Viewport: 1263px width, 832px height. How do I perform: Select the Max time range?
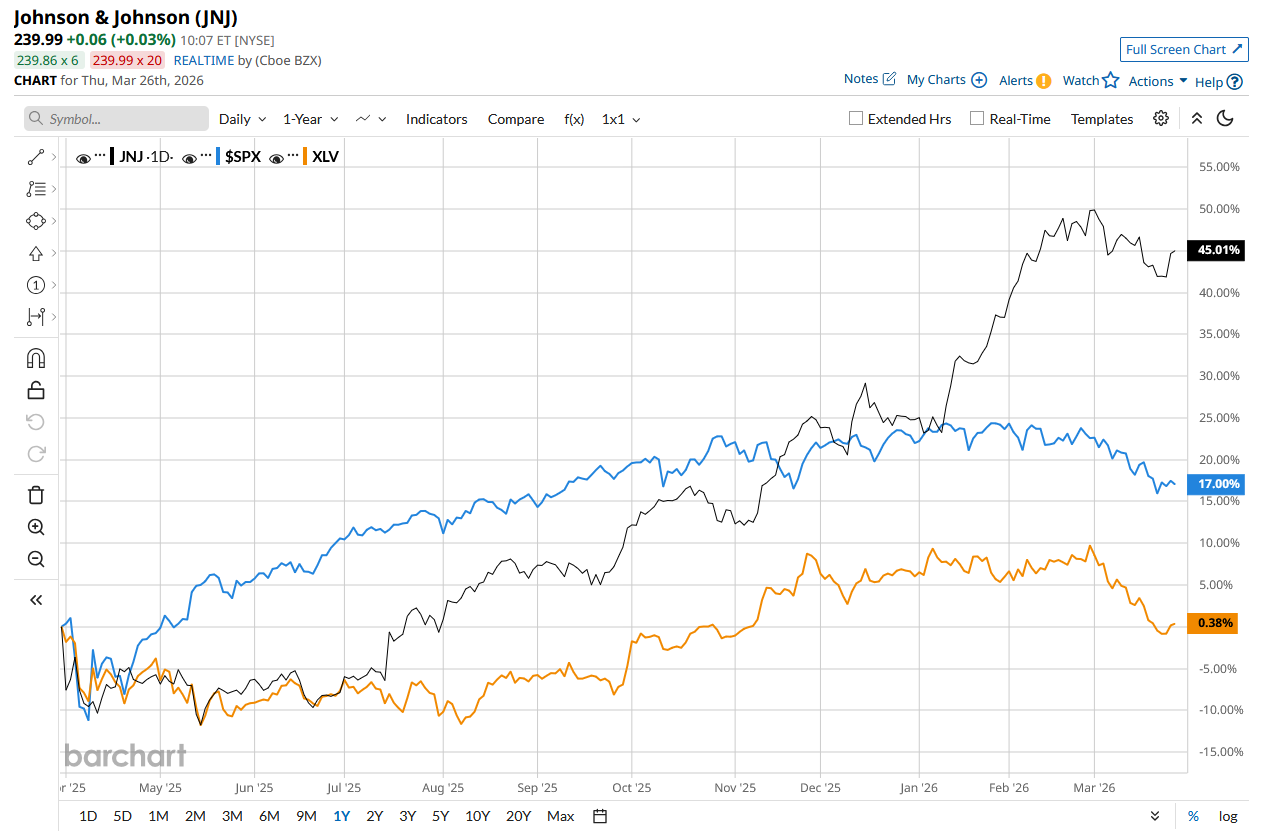pyautogui.click(x=561, y=816)
